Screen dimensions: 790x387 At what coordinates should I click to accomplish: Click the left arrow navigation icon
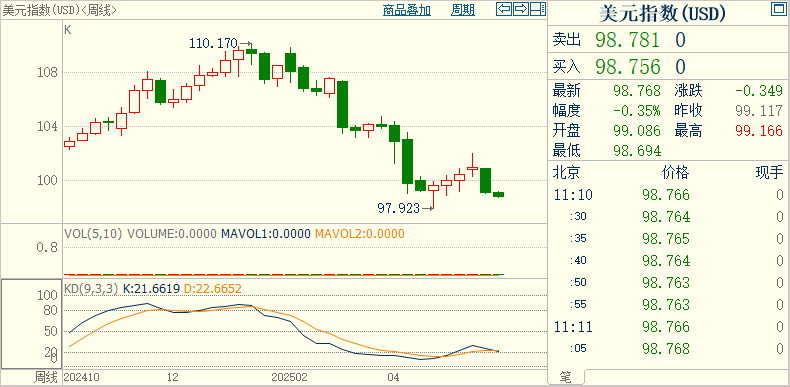(504, 9)
